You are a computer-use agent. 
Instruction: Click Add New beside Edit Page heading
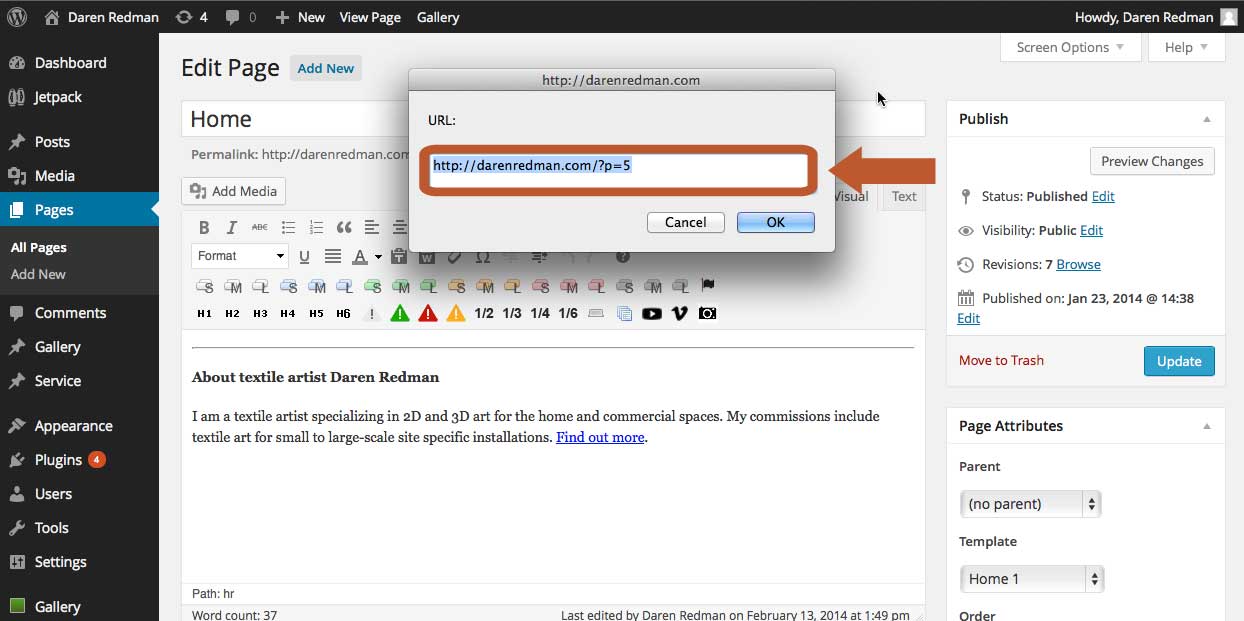click(326, 68)
